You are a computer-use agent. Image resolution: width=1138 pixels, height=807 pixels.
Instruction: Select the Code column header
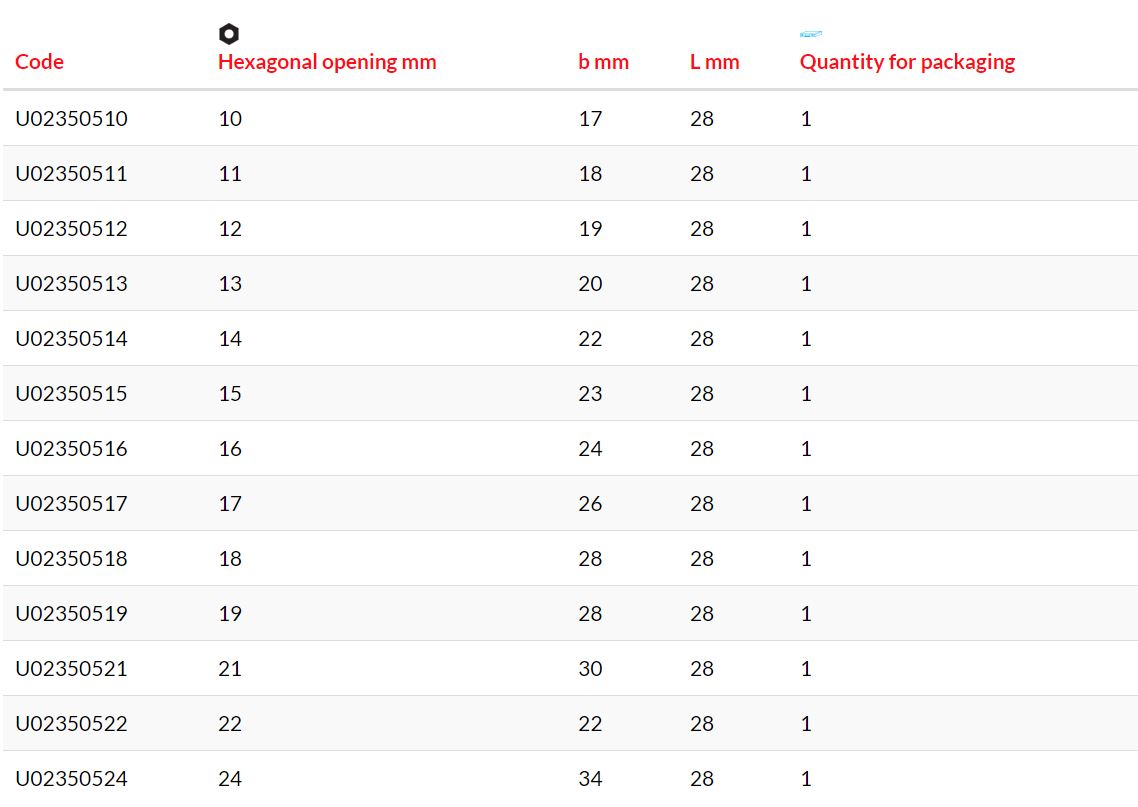pos(39,62)
